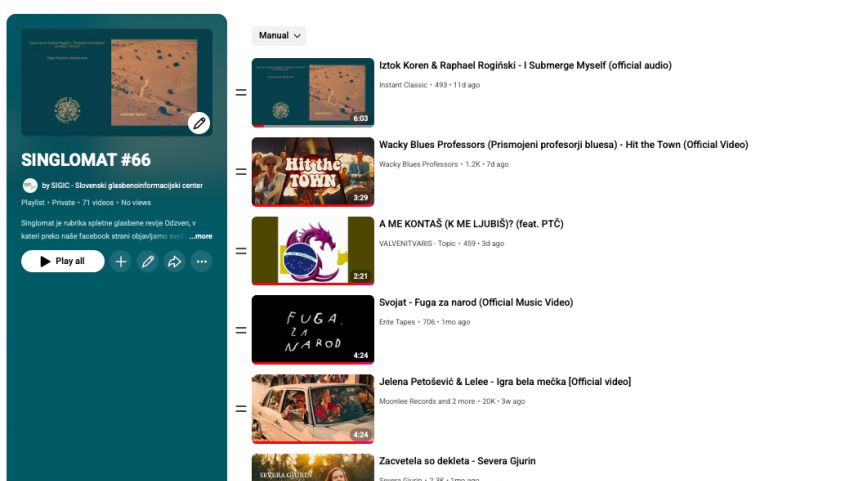Open the Manual sort order dropdown
This screenshot has height=481, width=854.
pyautogui.click(x=279, y=36)
